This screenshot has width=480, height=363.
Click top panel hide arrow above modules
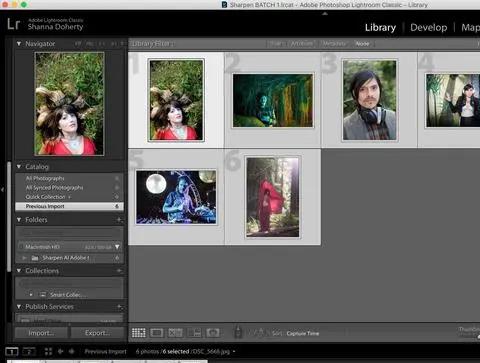tap(325, 14)
